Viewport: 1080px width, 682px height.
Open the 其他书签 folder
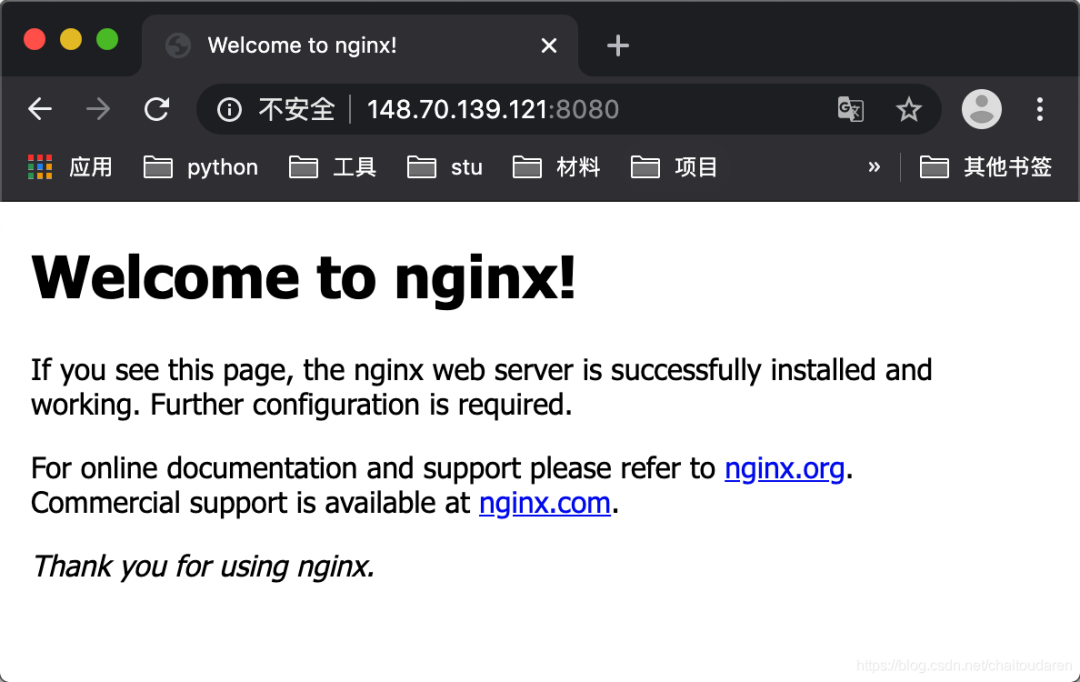coord(986,167)
